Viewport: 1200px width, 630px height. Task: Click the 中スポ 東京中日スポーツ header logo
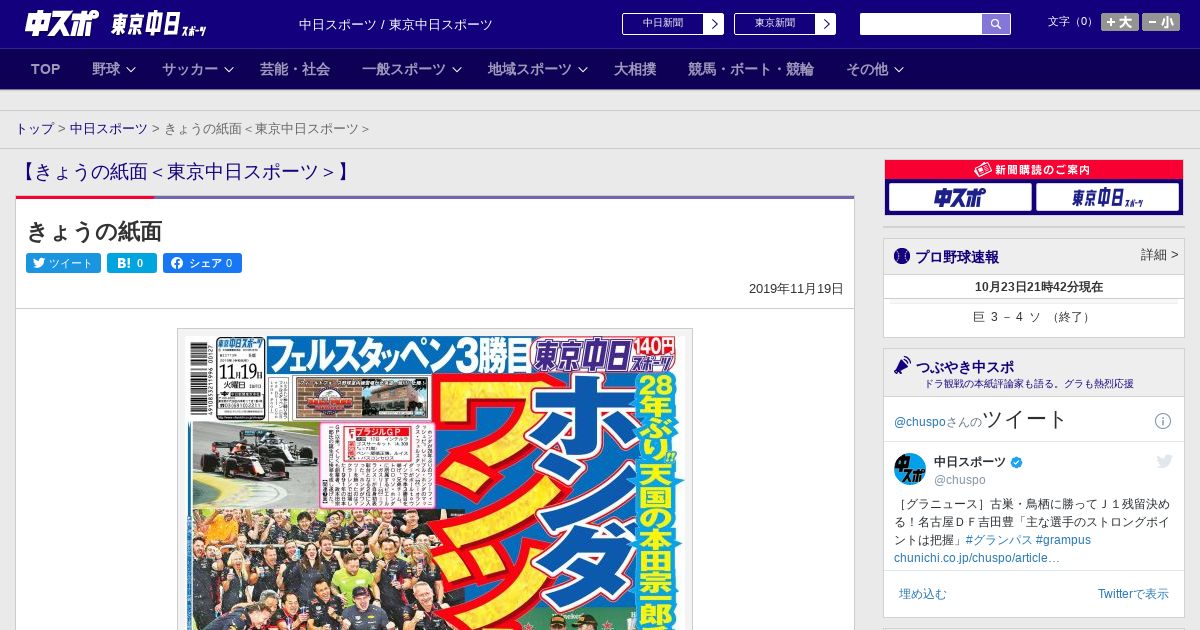tap(116, 23)
